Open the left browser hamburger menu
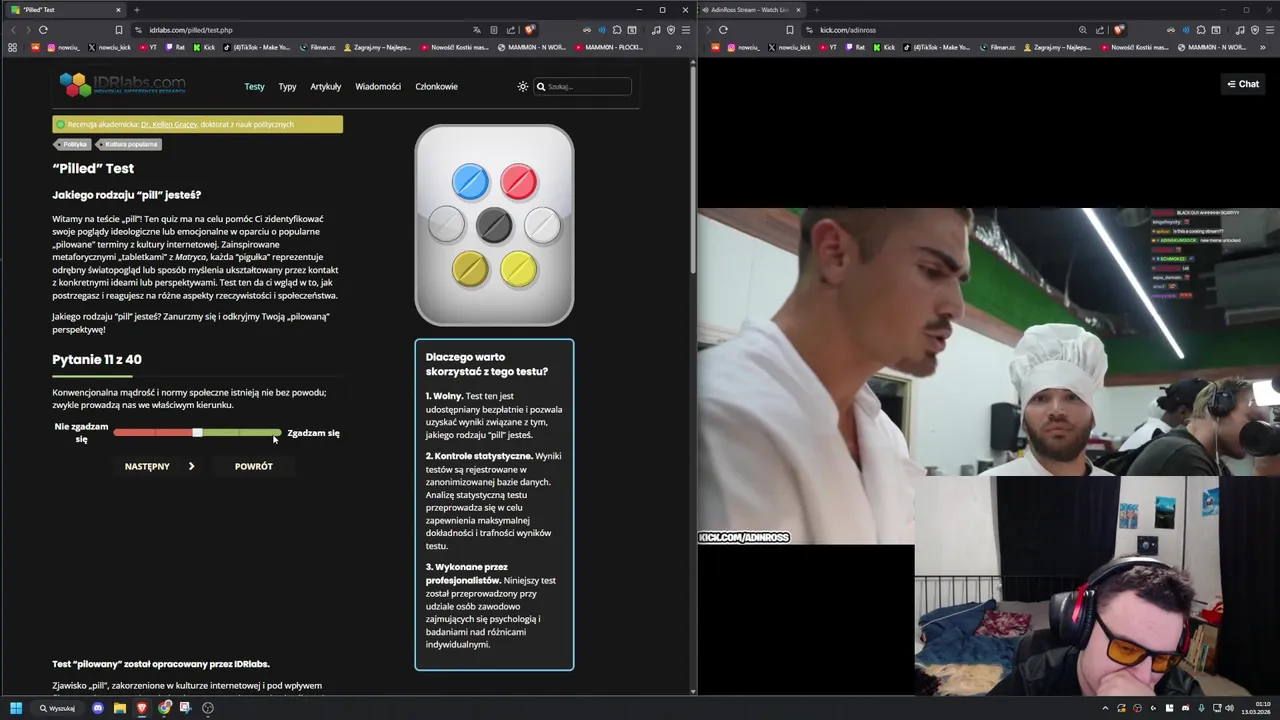Image resolution: width=1280 pixels, height=720 pixels. tap(685, 30)
